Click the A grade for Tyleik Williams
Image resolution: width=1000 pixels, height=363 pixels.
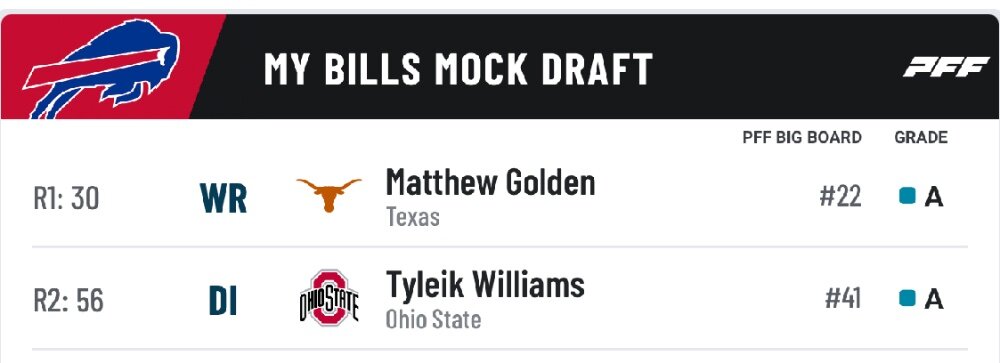tap(934, 299)
